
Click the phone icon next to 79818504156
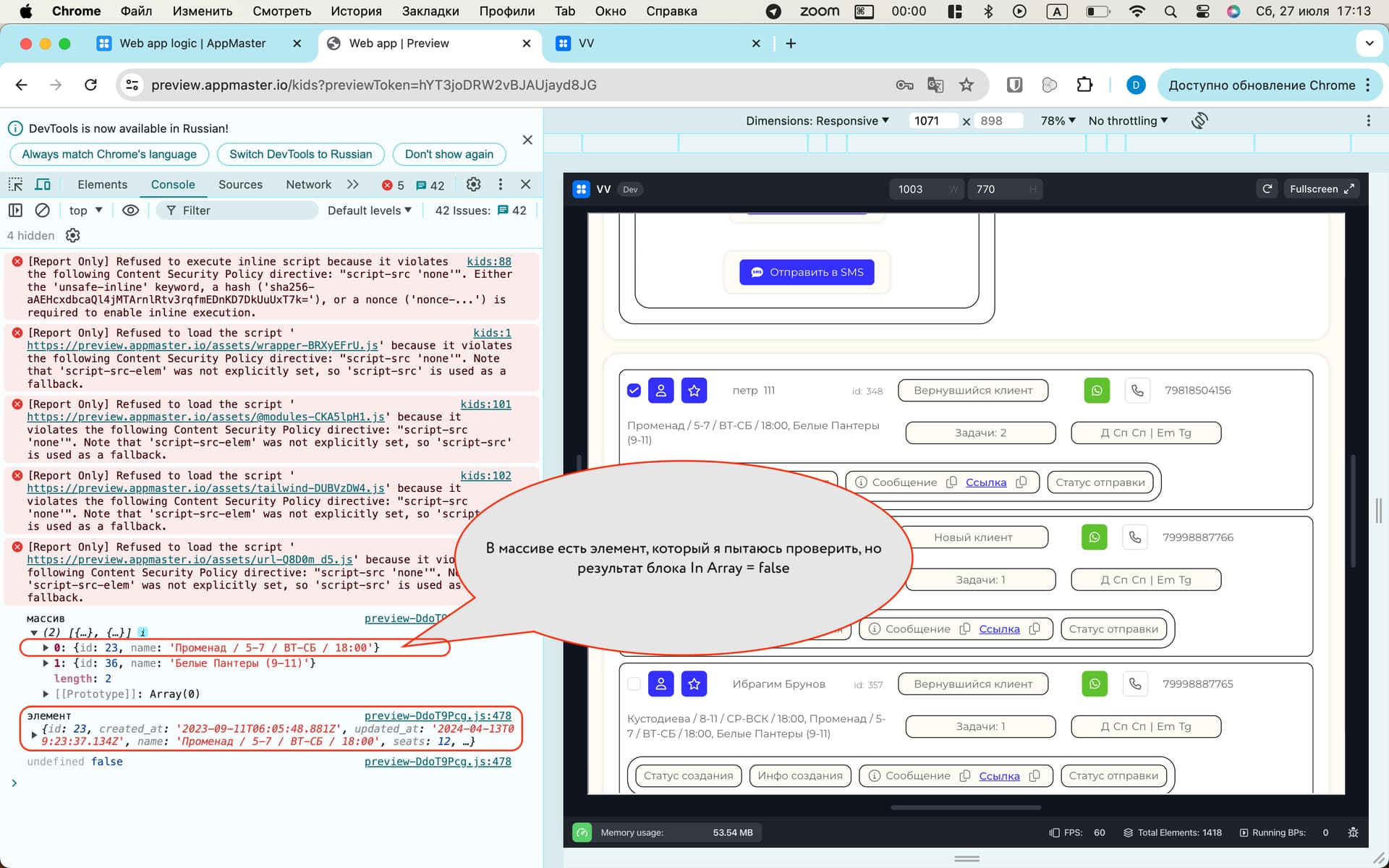[x=1137, y=391]
